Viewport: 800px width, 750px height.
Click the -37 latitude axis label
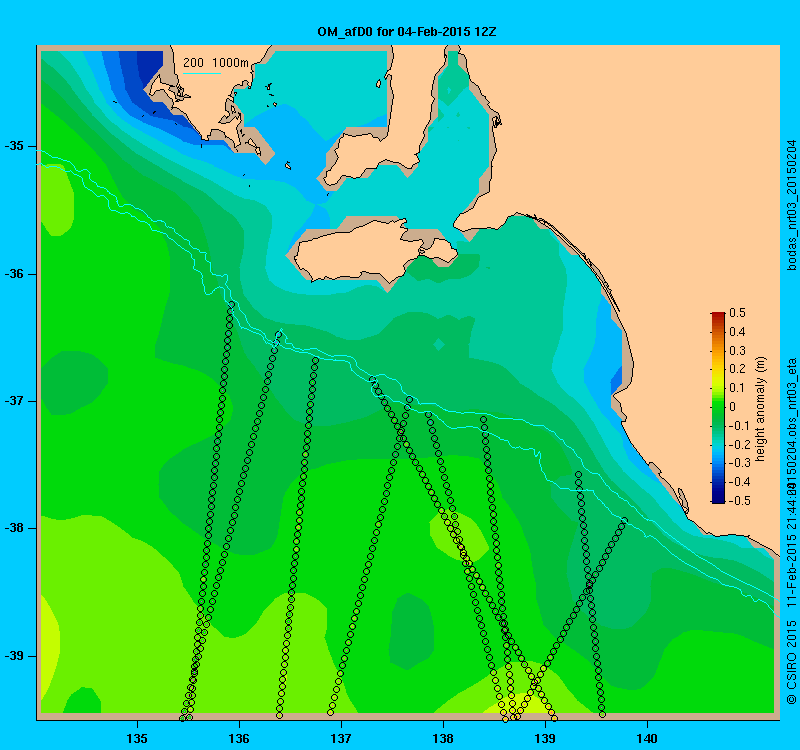pyautogui.click(x=14, y=401)
